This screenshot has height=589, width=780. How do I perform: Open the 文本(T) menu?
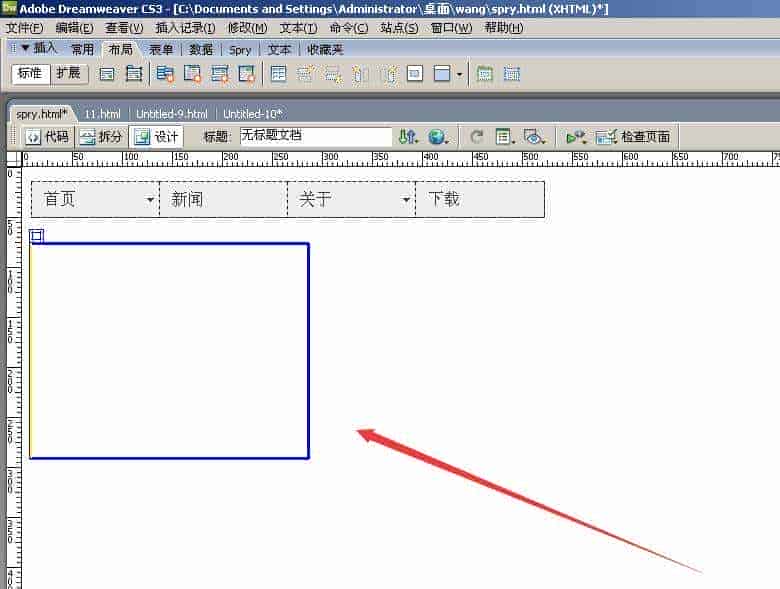(x=298, y=28)
